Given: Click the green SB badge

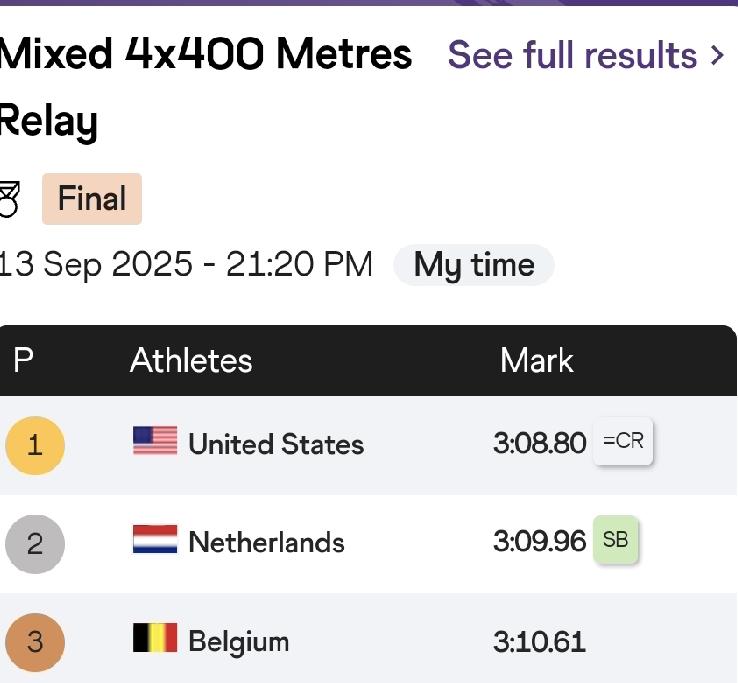Looking at the screenshot, I should [x=615, y=539].
